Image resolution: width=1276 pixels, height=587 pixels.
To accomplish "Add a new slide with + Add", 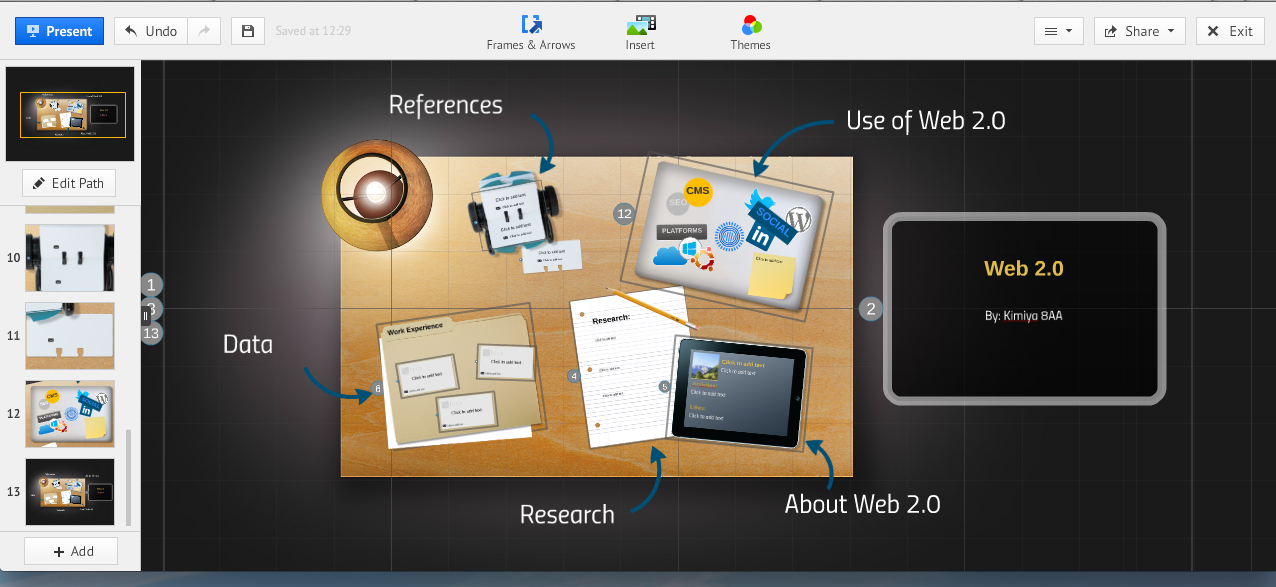I will coord(70,550).
